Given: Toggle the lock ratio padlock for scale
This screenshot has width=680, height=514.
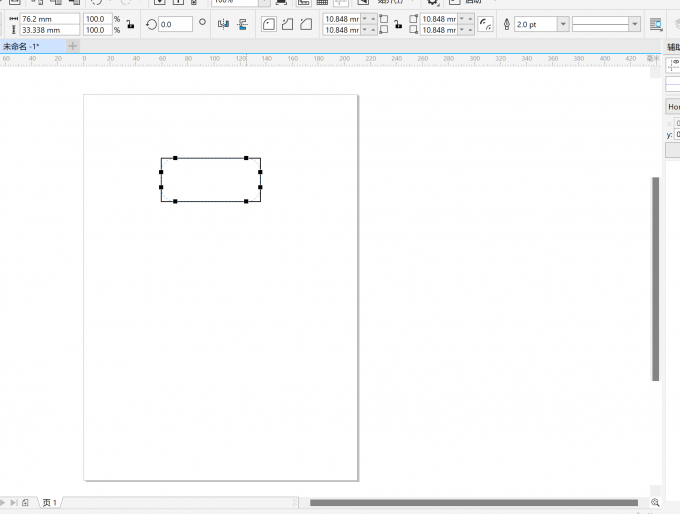Looking at the screenshot, I should [x=130, y=24].
